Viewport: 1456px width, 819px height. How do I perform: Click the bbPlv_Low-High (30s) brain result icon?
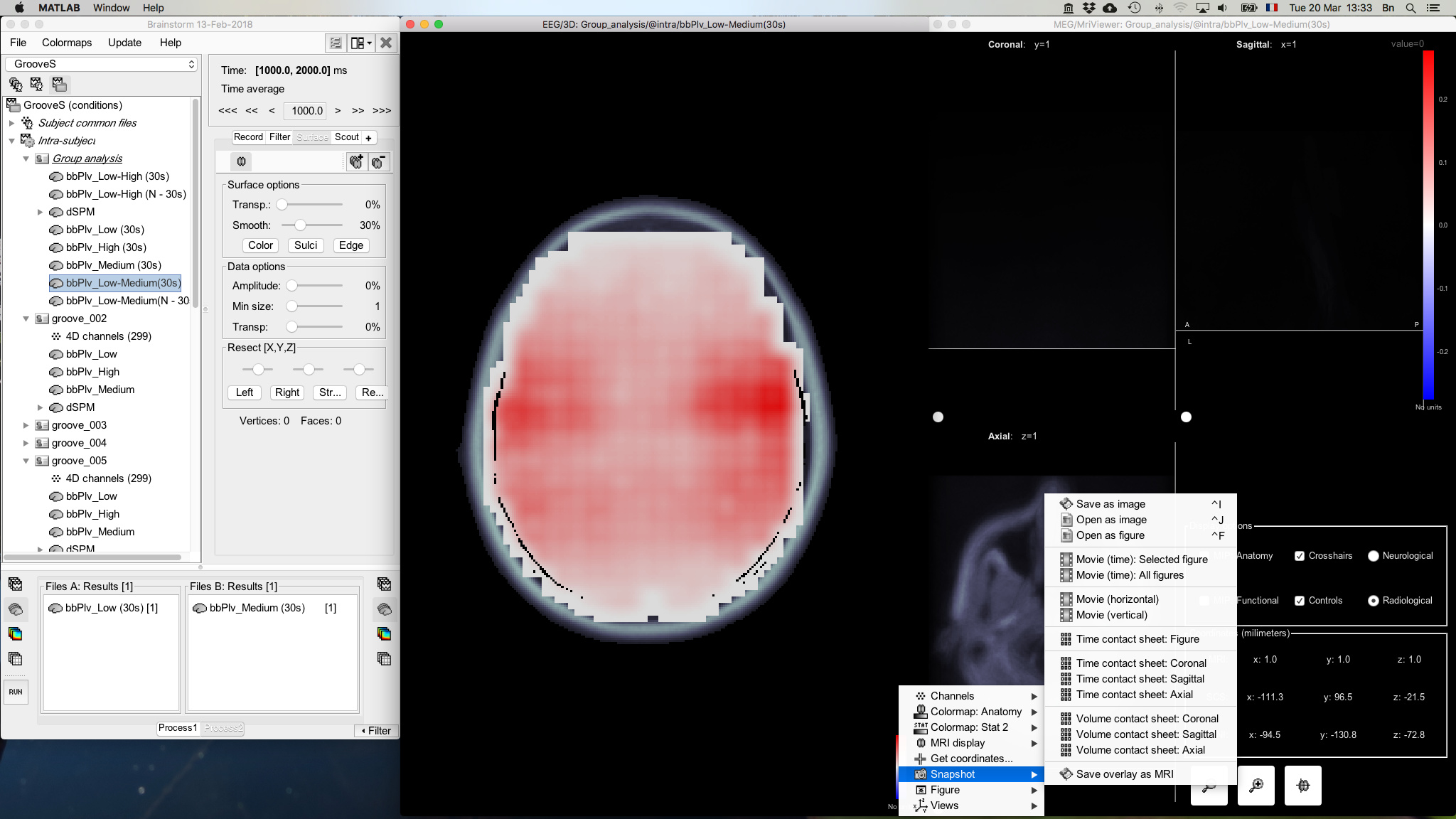[56, 176]
